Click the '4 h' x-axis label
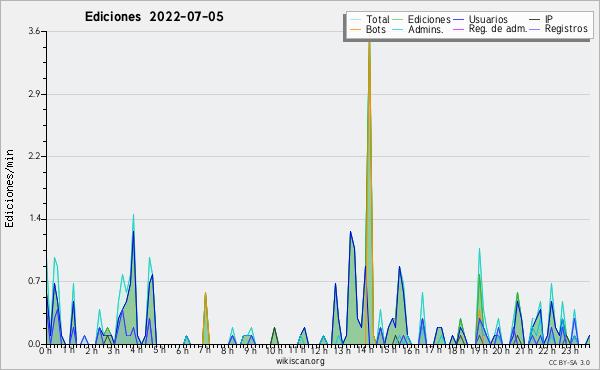Viewport: 600px width, 370px height. [x=136, y=350]
